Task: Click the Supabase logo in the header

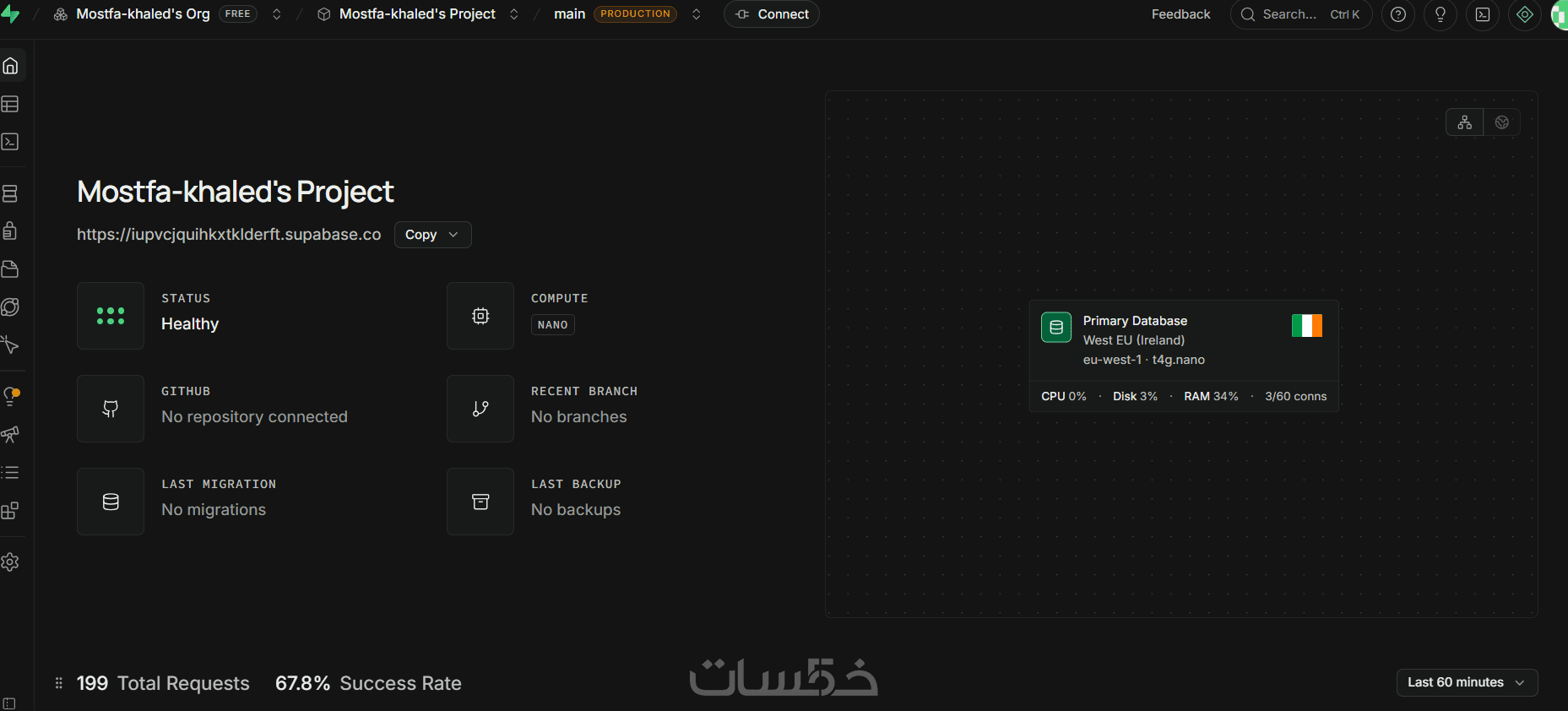Action: 10,14
